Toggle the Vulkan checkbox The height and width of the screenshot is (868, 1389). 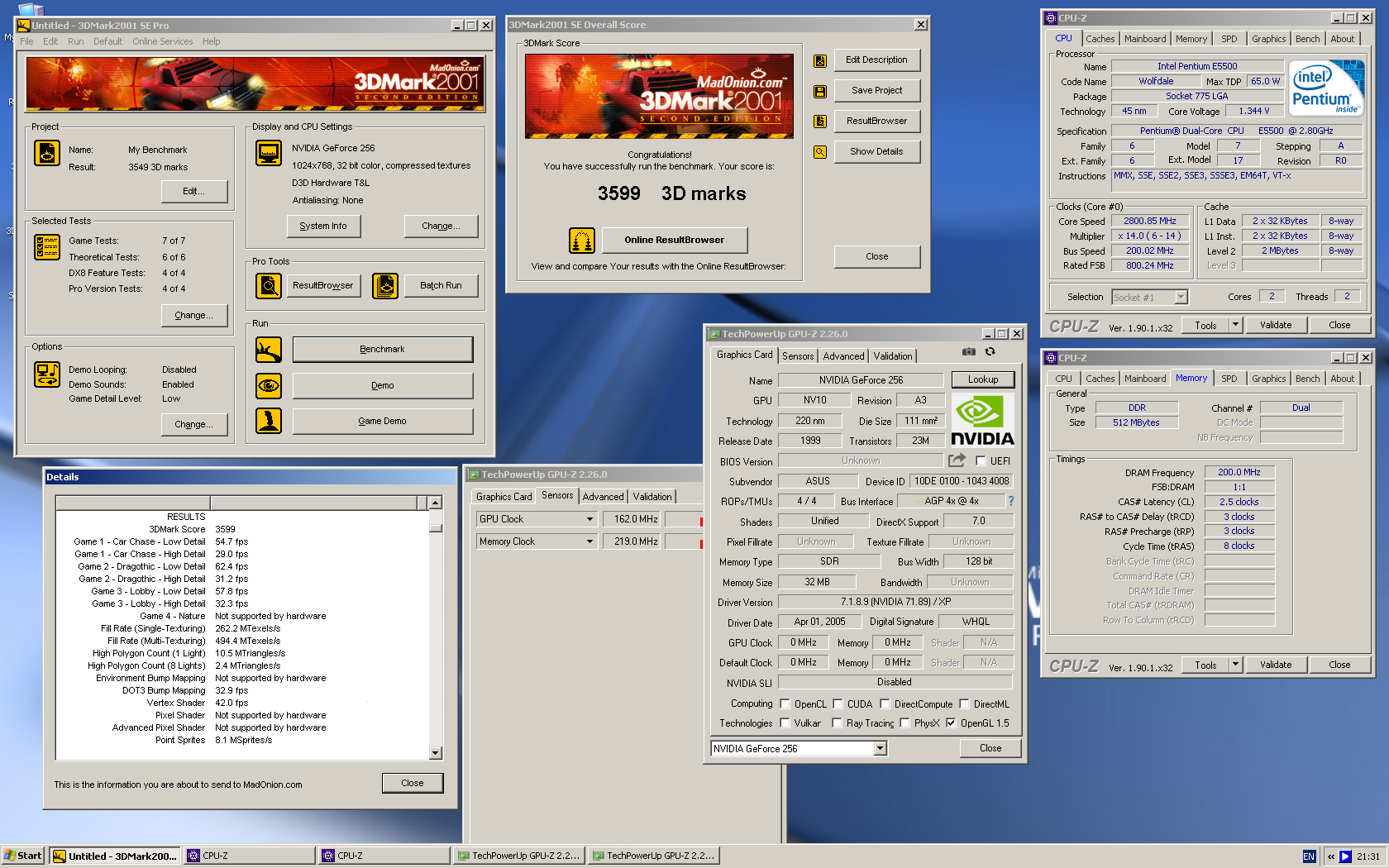[785, 723]
